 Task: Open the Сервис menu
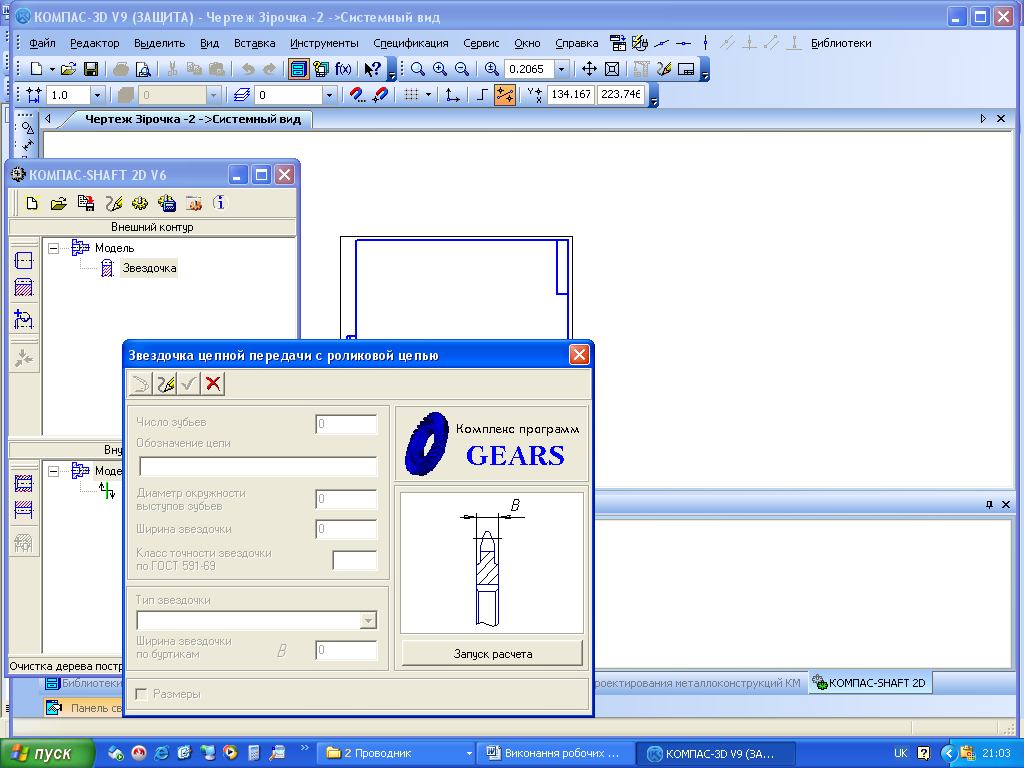pyautogui.click(x=481, y=43)
